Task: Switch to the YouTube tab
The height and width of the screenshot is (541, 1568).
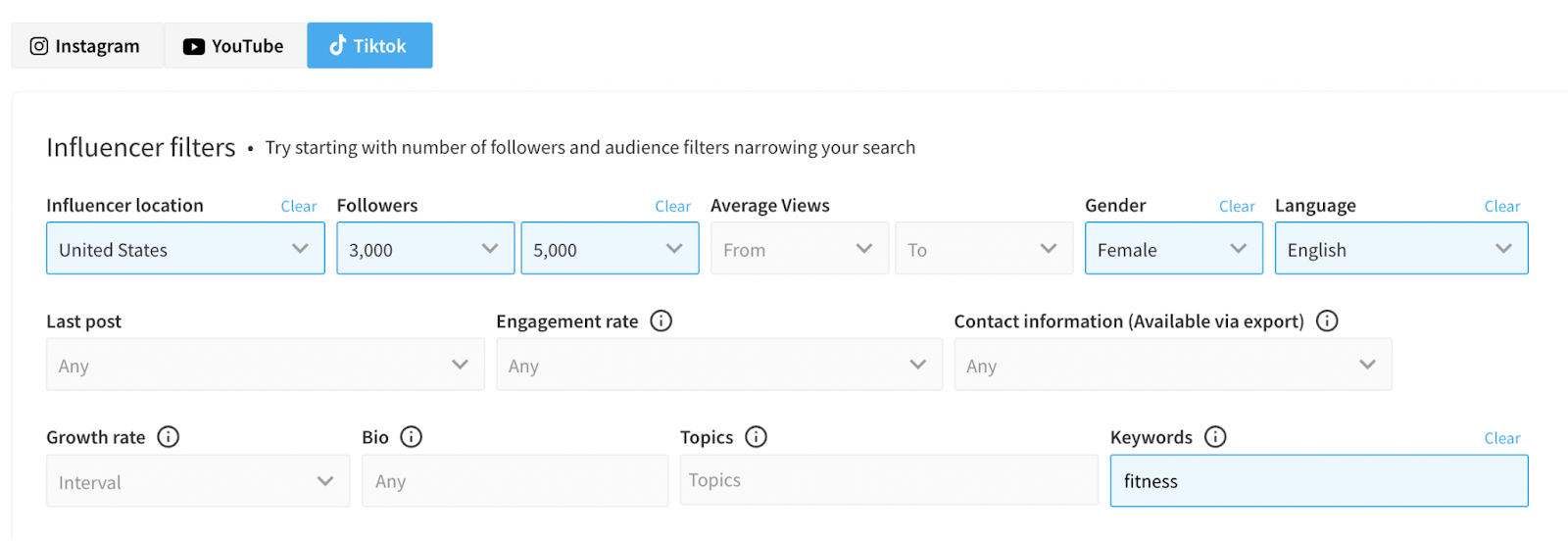Action: pos(235,46)
